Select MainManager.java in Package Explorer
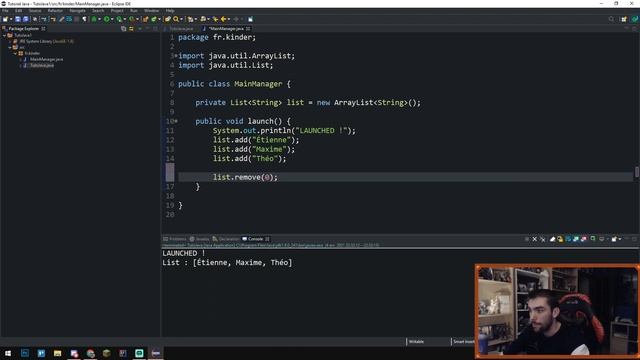This screenshot has height=360, width=640. tap(46, 59)
